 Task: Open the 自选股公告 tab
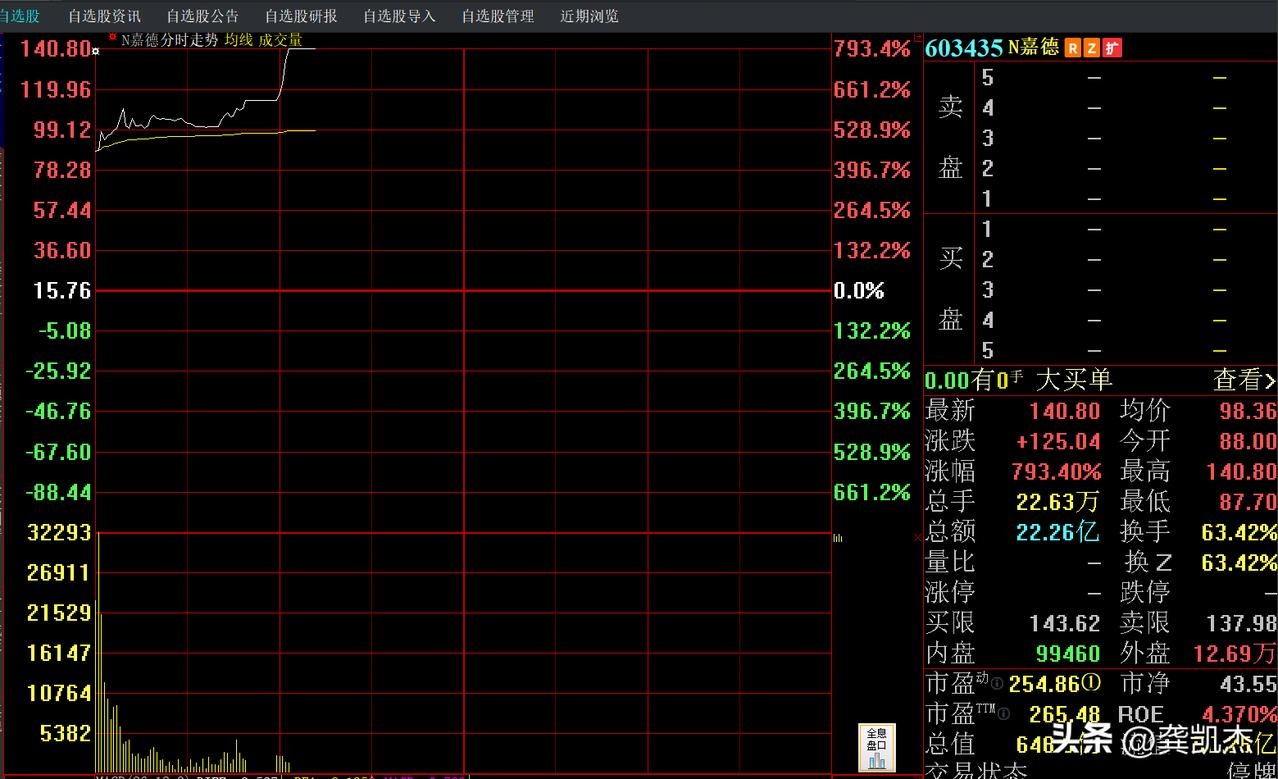(x=203, y=16)
